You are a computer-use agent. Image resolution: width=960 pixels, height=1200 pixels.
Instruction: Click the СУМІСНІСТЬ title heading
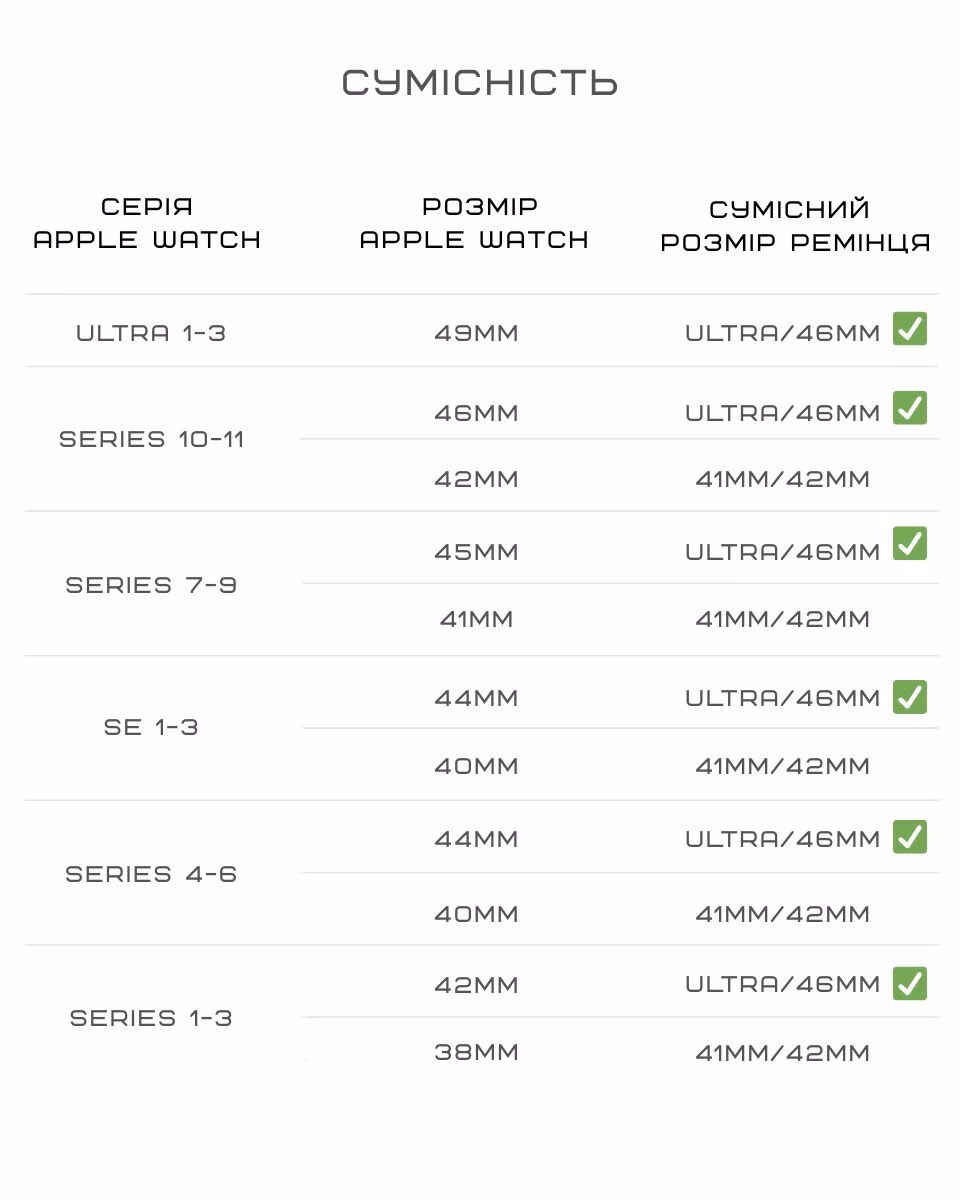tap(480, 83)
